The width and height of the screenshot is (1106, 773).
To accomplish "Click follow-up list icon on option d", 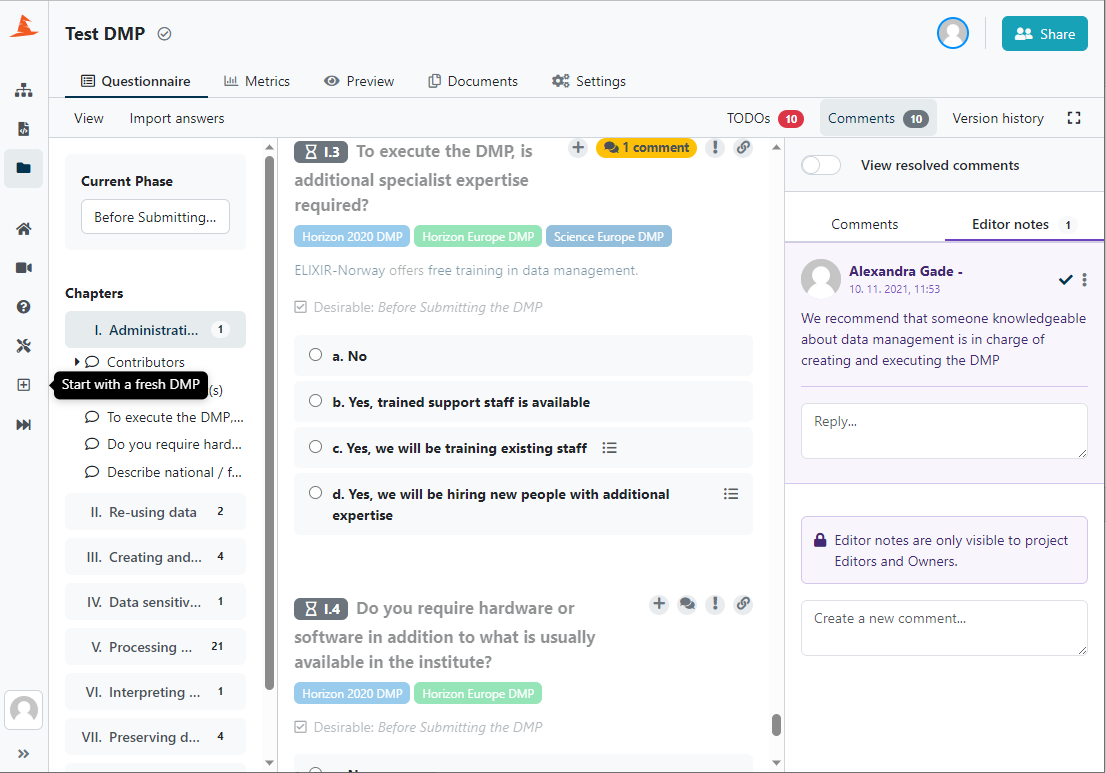I will pyautogui.click(x=731, y=494).
